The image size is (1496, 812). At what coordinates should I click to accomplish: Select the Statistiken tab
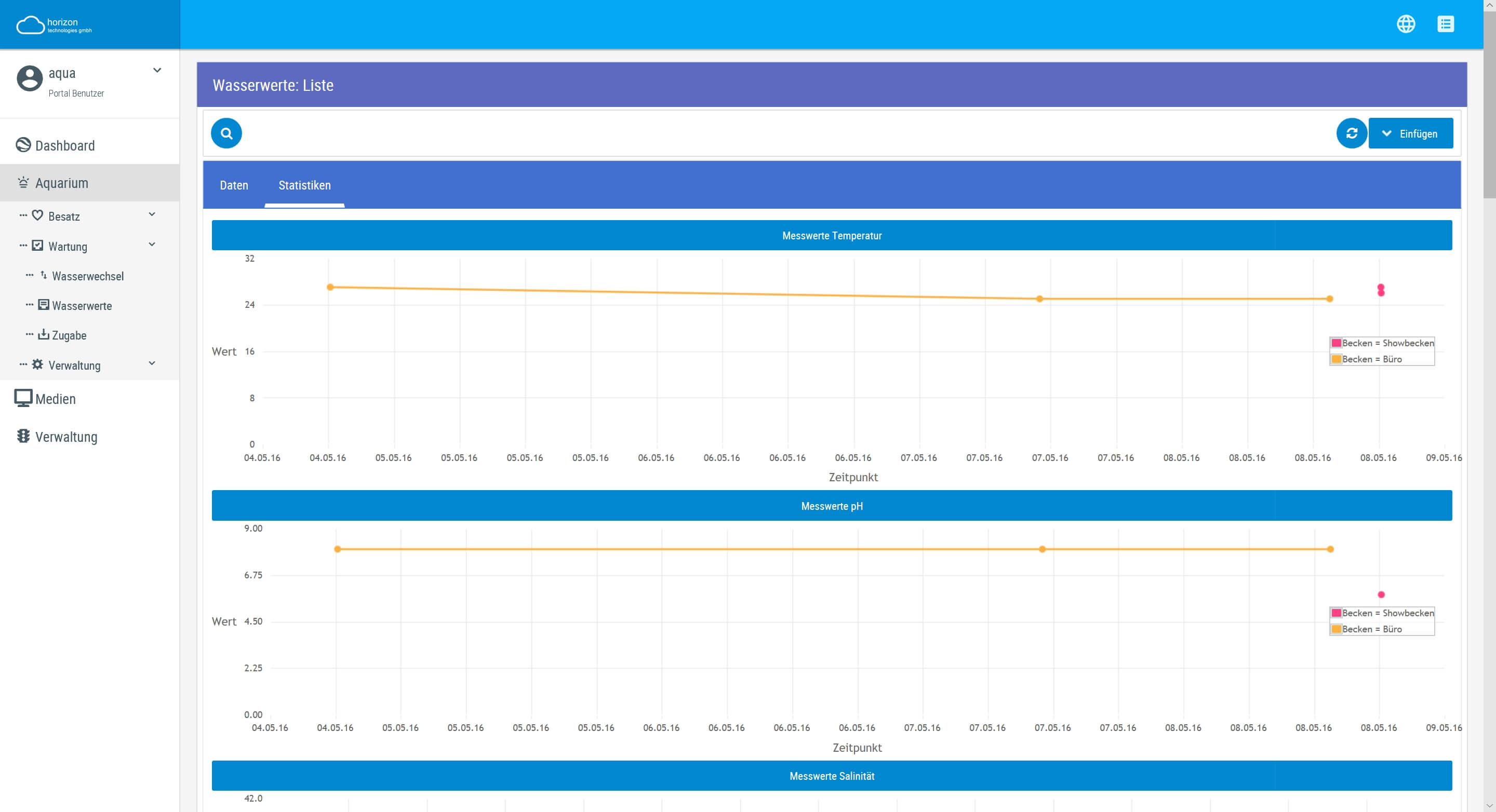[305, 185]
